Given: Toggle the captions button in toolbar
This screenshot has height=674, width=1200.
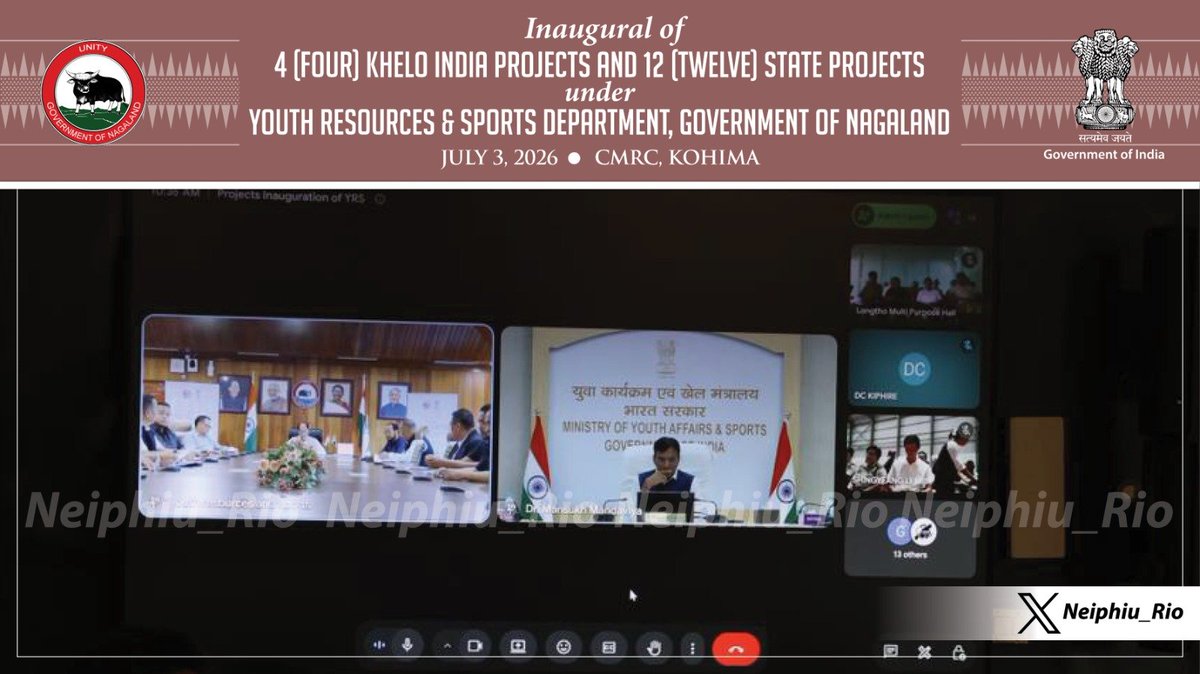Looking at the screenshot, I should pyautogui.click(x=608, y=646).
